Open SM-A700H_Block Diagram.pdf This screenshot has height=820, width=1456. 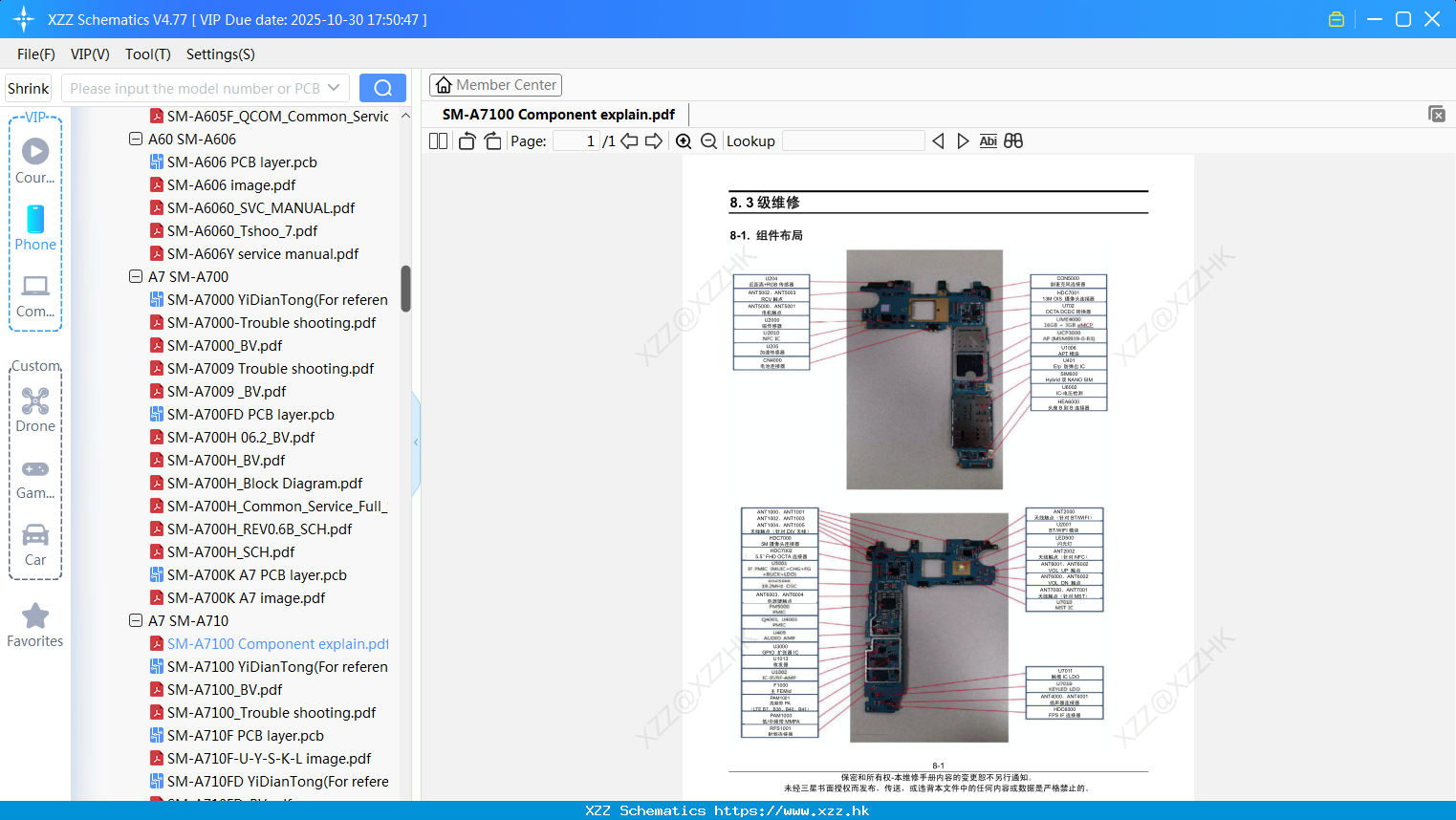coord(265,483)
